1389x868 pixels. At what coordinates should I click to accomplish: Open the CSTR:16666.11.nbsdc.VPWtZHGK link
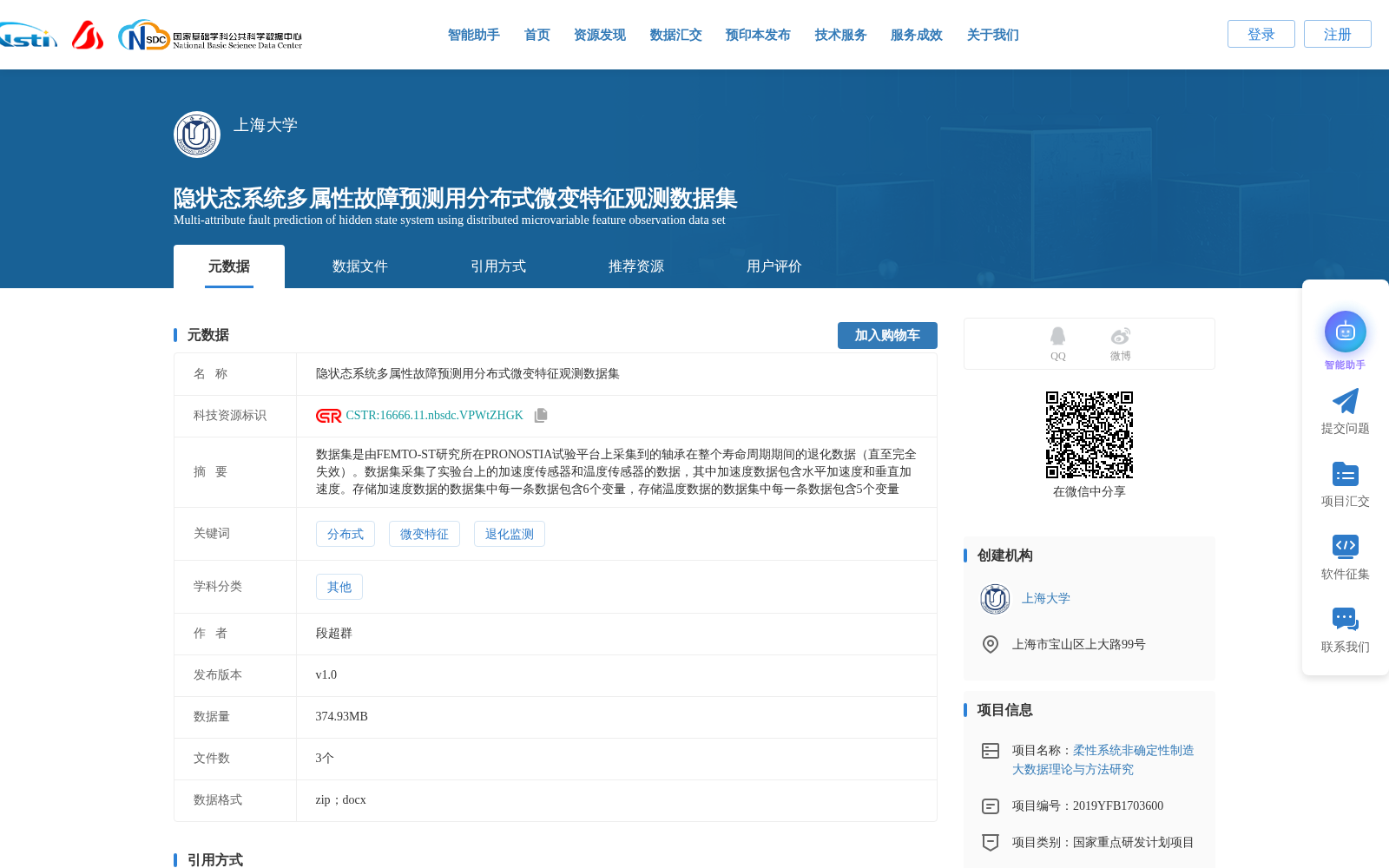click(x=434, y=416)
